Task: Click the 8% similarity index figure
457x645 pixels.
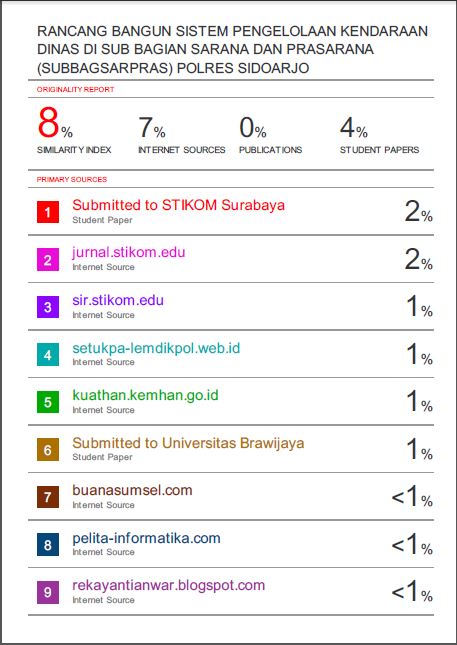Action: point(55,123)
